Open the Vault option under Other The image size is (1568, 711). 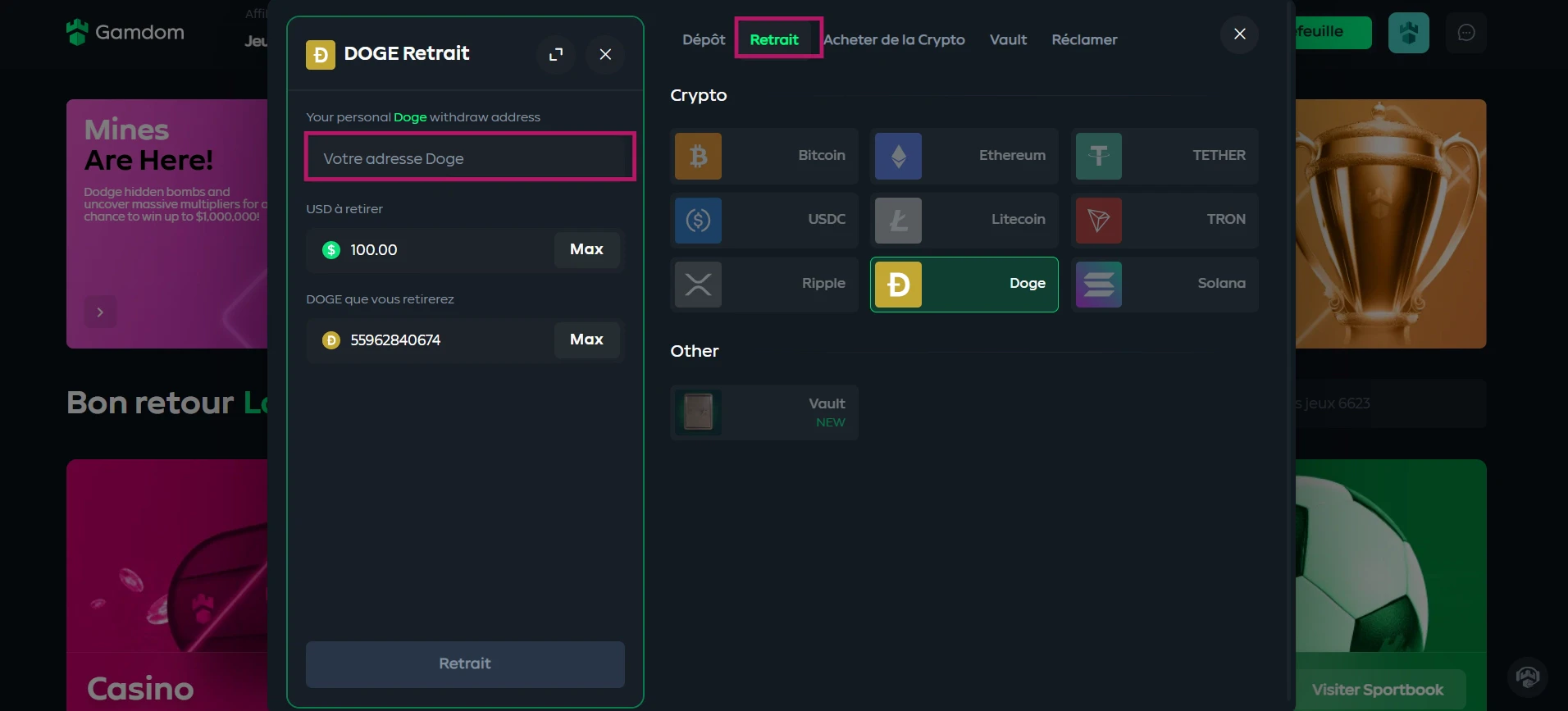coord(763,412)
